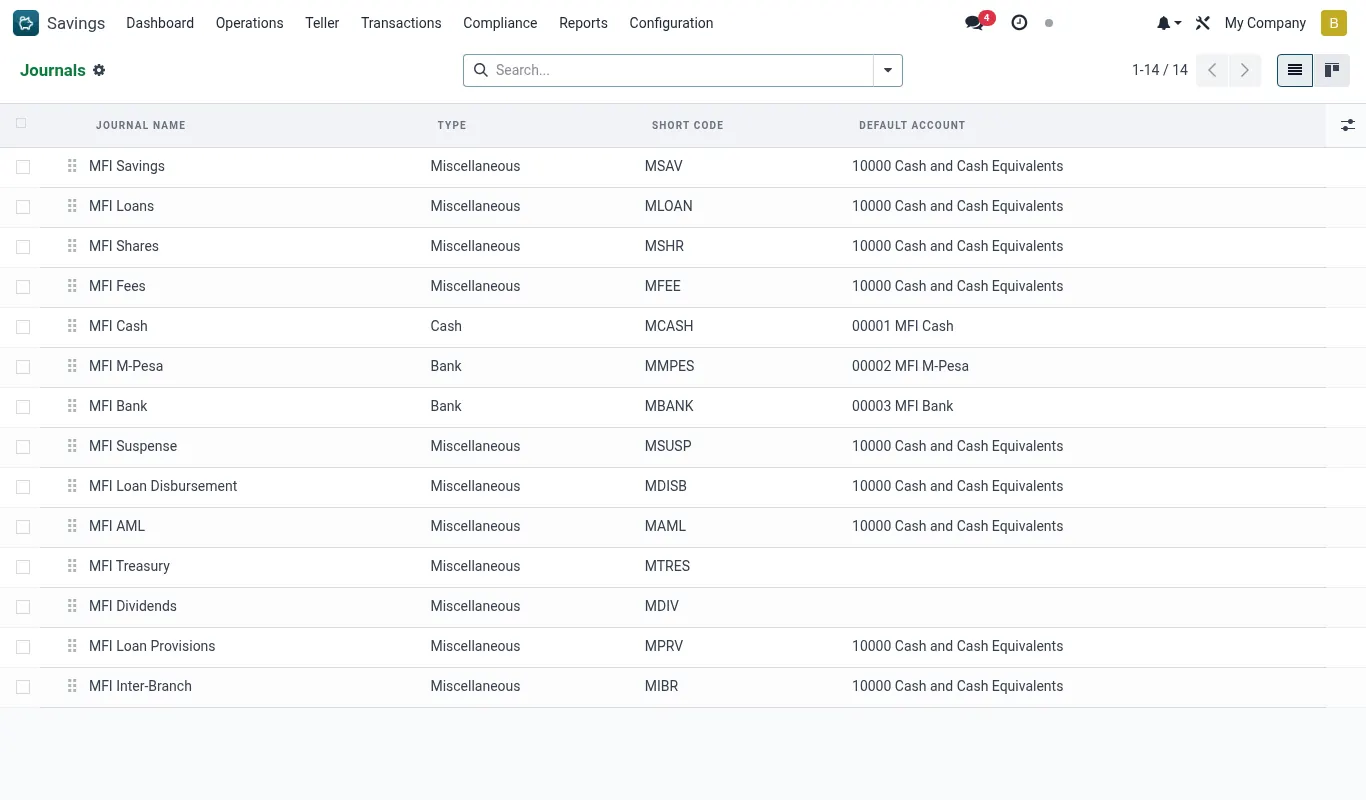The width and height of the screenshot is (1366, 800).
Task: Check the MFI AML row checkbox
Action: point(23,527)
